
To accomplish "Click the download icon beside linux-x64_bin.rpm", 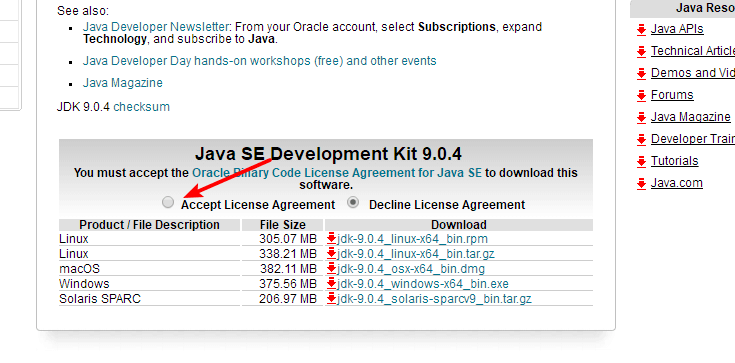I will click(332, 239).
